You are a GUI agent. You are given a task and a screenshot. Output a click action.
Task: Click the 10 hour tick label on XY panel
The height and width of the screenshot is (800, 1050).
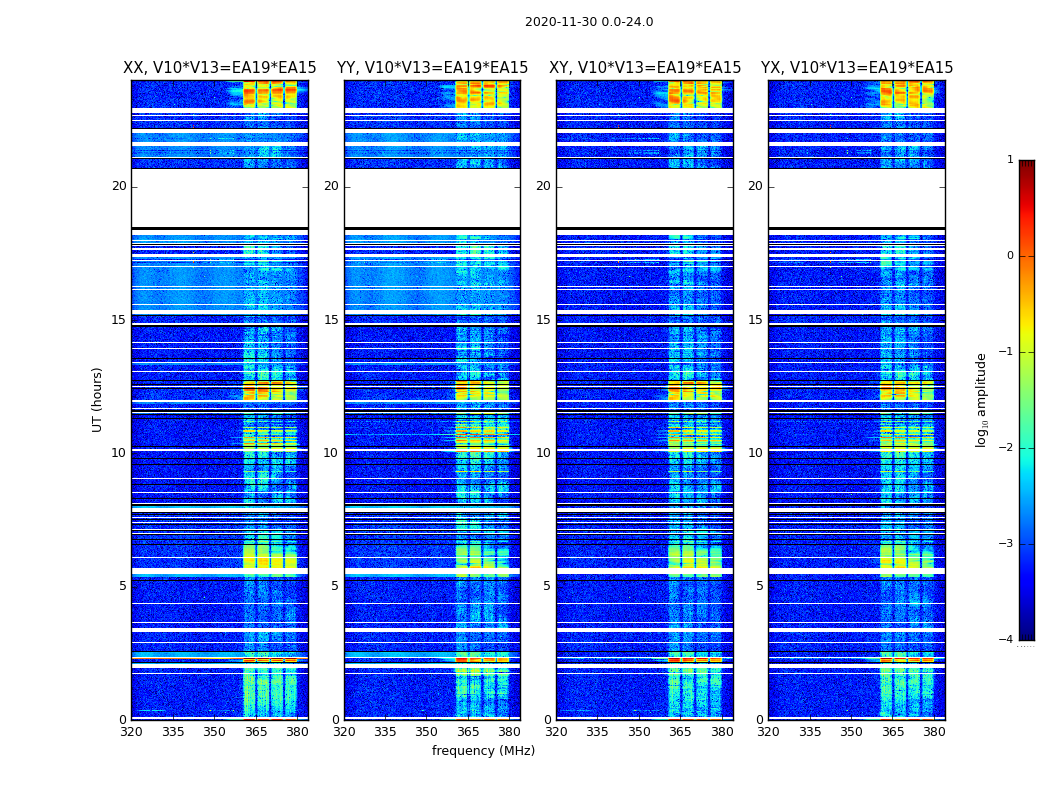[543, 453]
